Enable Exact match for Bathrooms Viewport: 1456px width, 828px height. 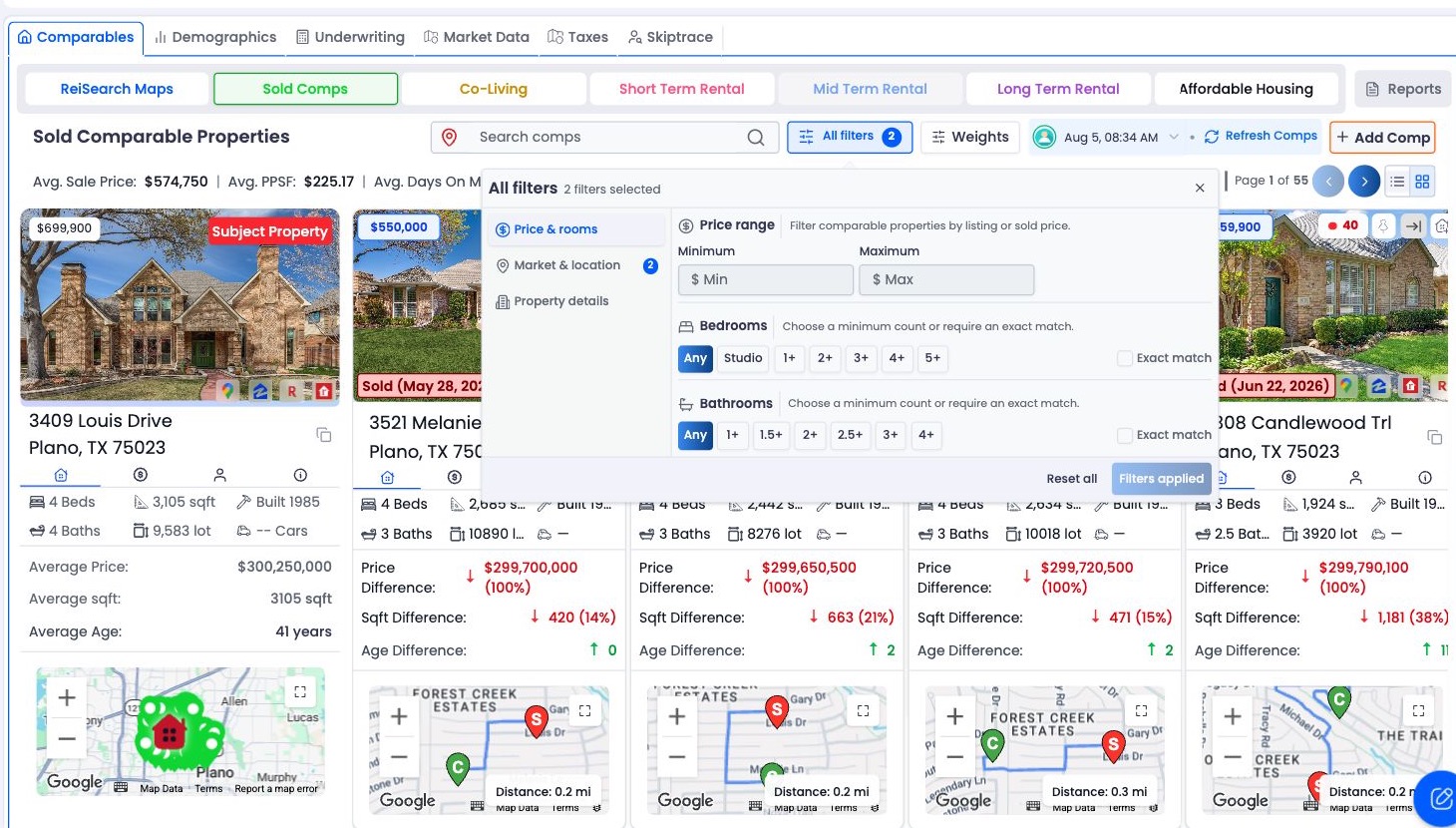(1125, 435)
